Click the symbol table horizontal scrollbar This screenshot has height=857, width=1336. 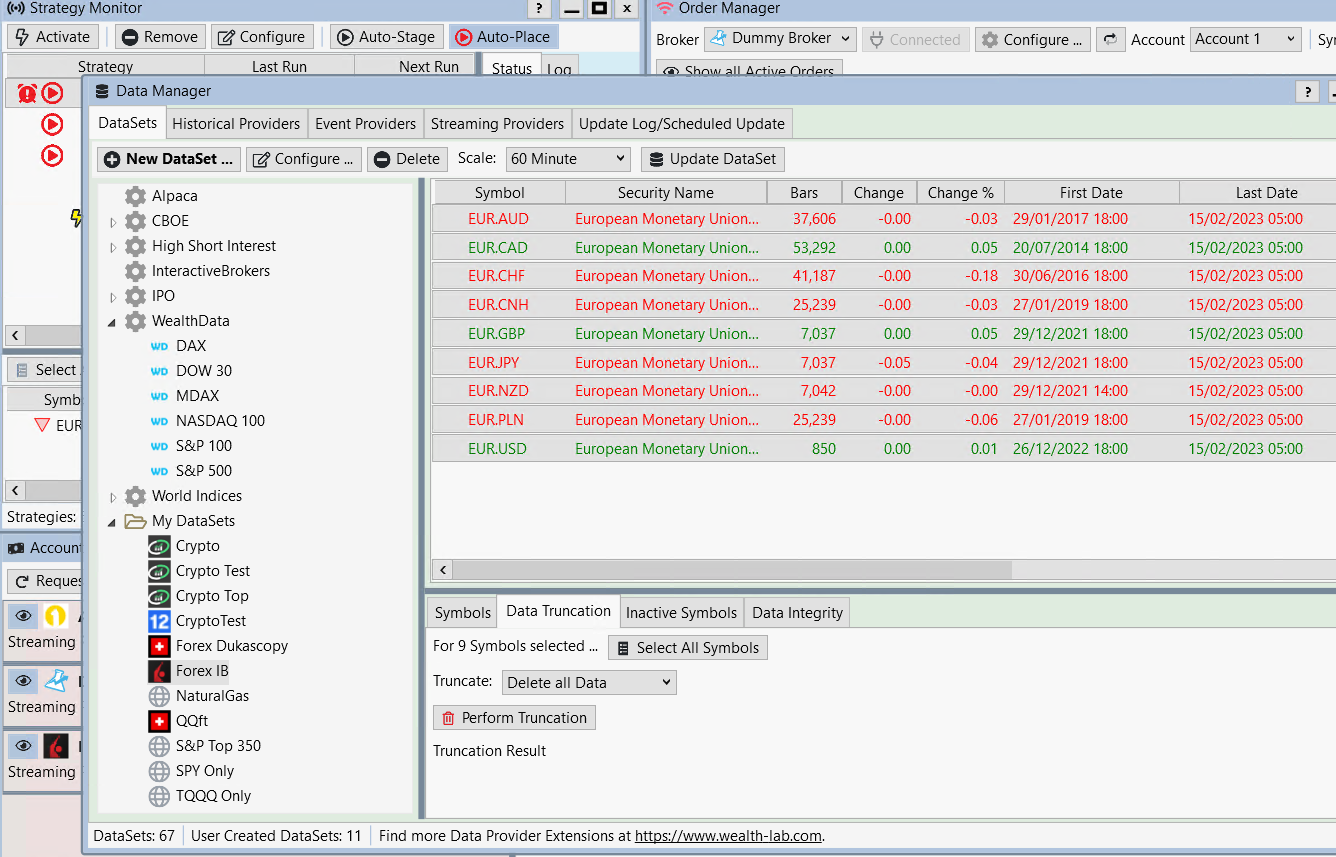click(x=733, y=570)
